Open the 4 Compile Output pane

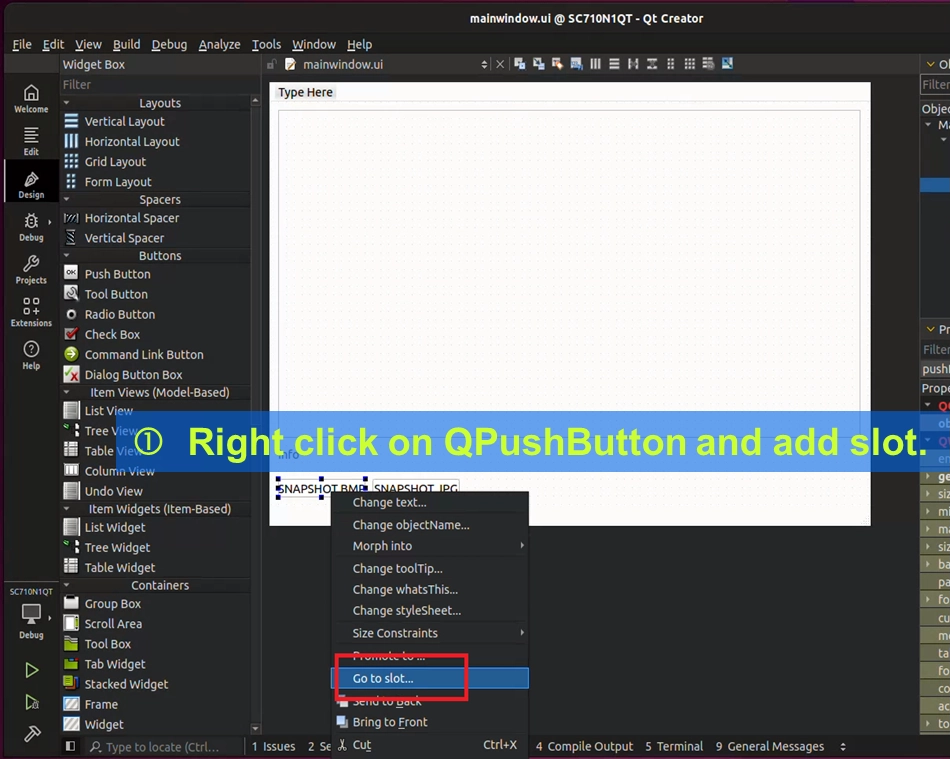point(584,746)
